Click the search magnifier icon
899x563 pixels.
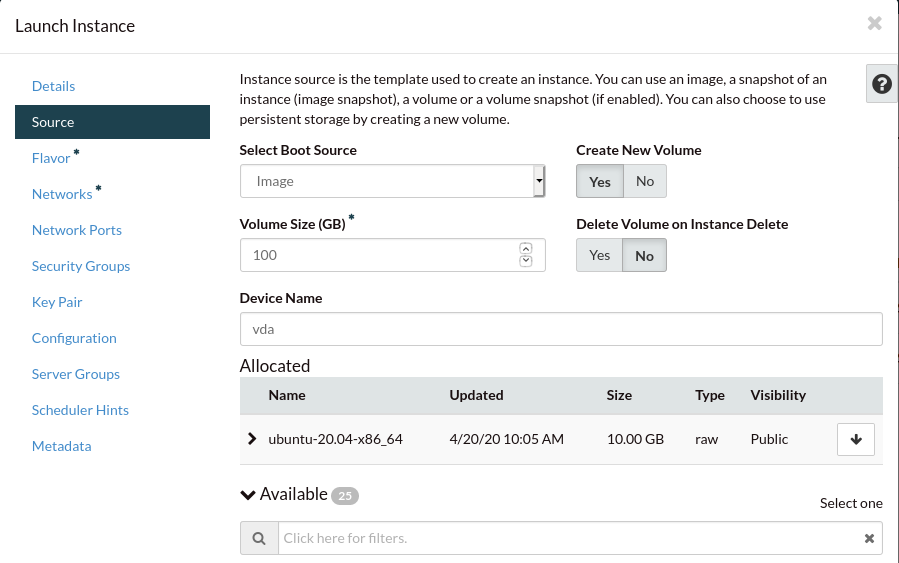tap(259, 538)
